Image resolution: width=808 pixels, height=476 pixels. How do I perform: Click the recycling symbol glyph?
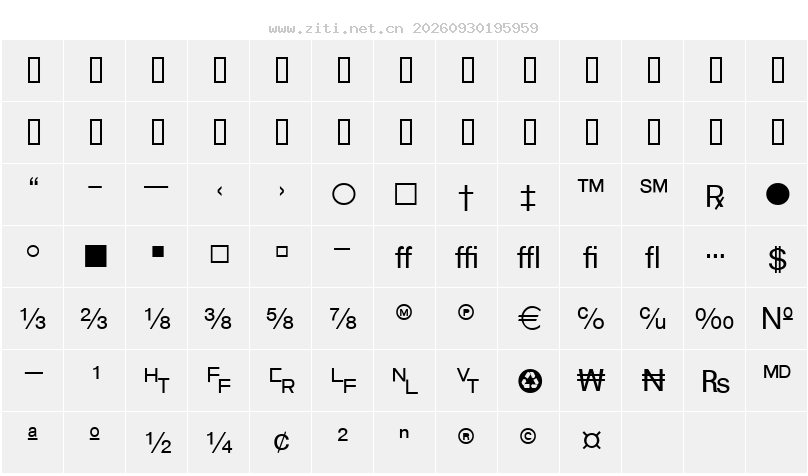pyautogui.click(x=530, y=382)
